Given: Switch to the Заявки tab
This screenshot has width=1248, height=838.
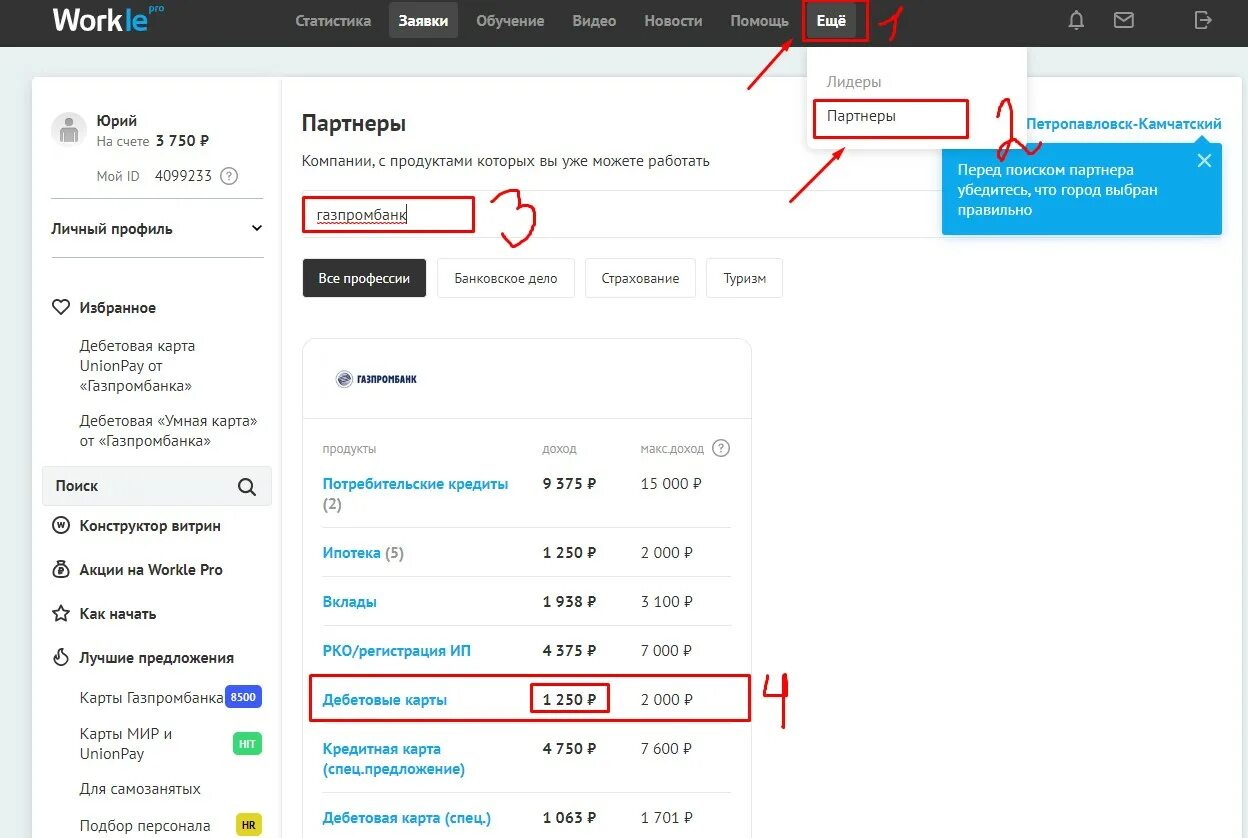Looking at the screenshot, I should click(x=423, y=19).
